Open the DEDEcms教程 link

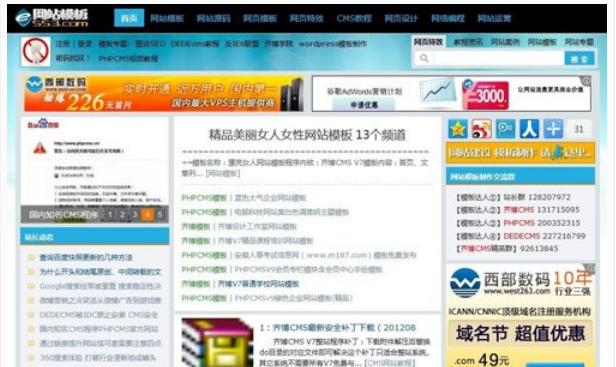(x=195, y=44)
